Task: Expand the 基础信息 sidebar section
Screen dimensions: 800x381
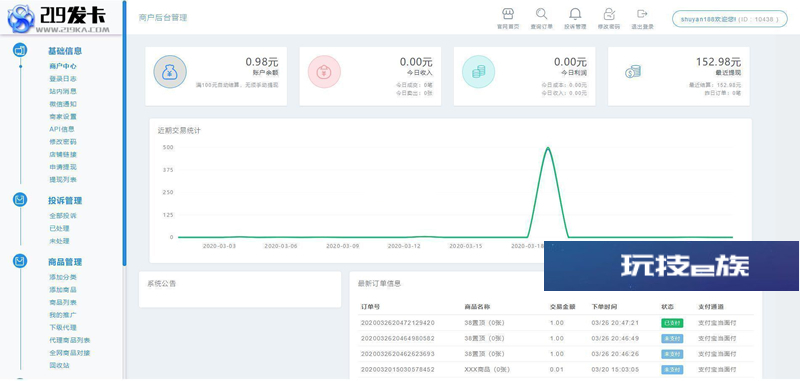Action: click(65, 51)
